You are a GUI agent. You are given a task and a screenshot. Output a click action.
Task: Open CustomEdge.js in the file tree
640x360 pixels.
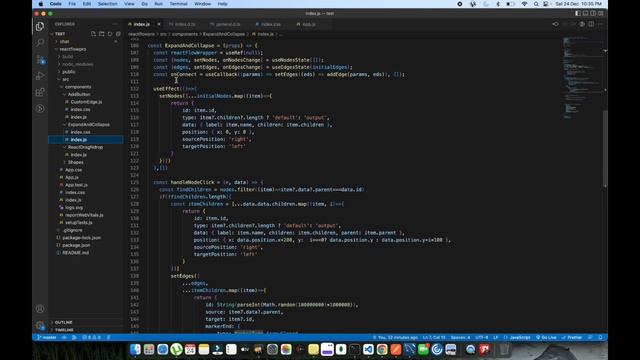coord(86,102)
